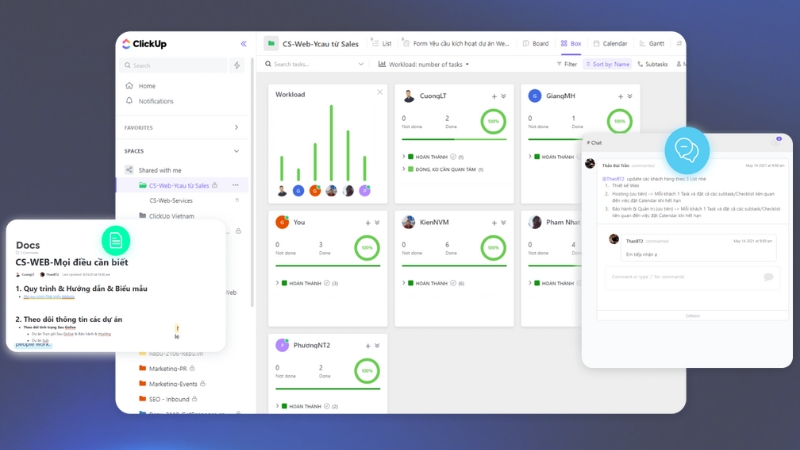Viewport: 800px width, 450px height.
Task: Click the lightning bolt icon beside Search
Action: pyautogui.click(x=237, y=66)
